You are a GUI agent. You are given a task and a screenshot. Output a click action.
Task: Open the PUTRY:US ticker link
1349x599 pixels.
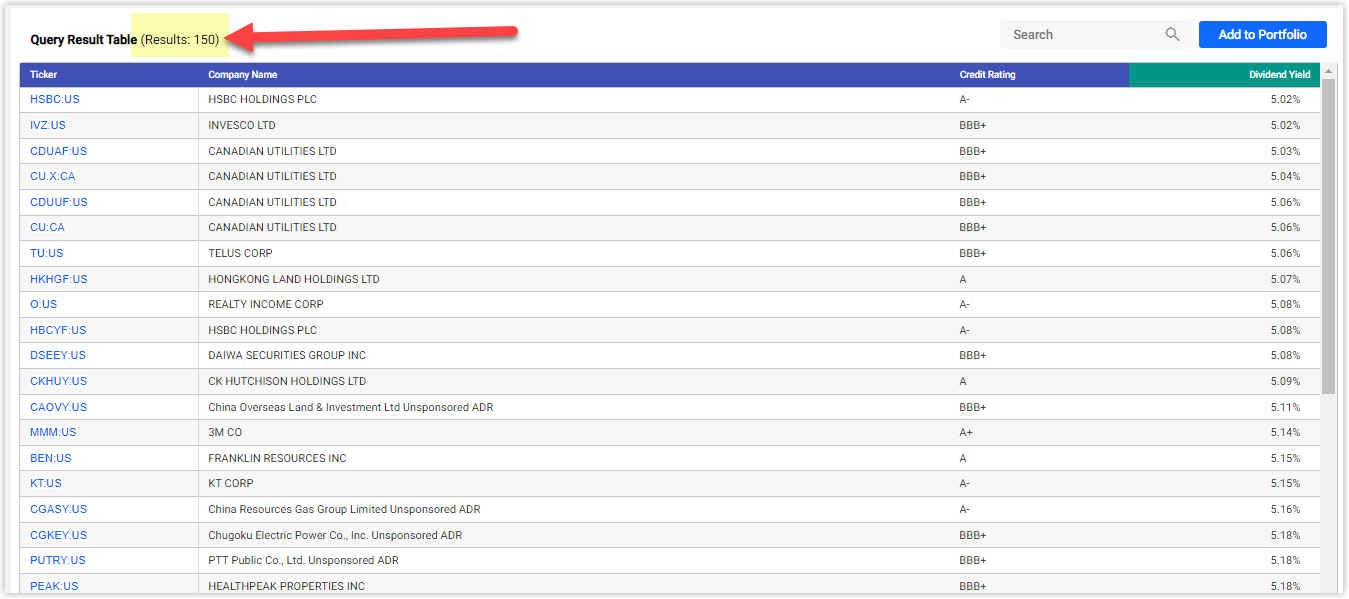58,560
